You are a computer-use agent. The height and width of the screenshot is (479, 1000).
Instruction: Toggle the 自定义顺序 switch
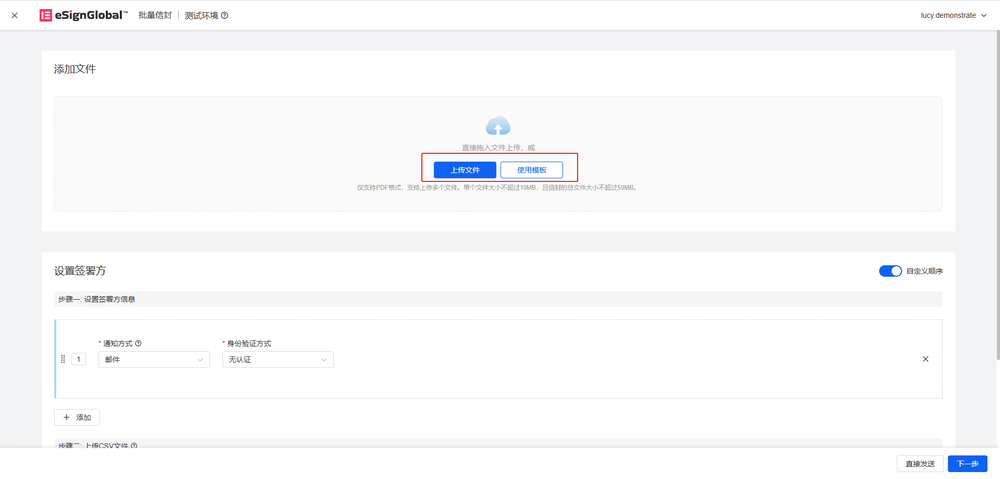[889, 271]
